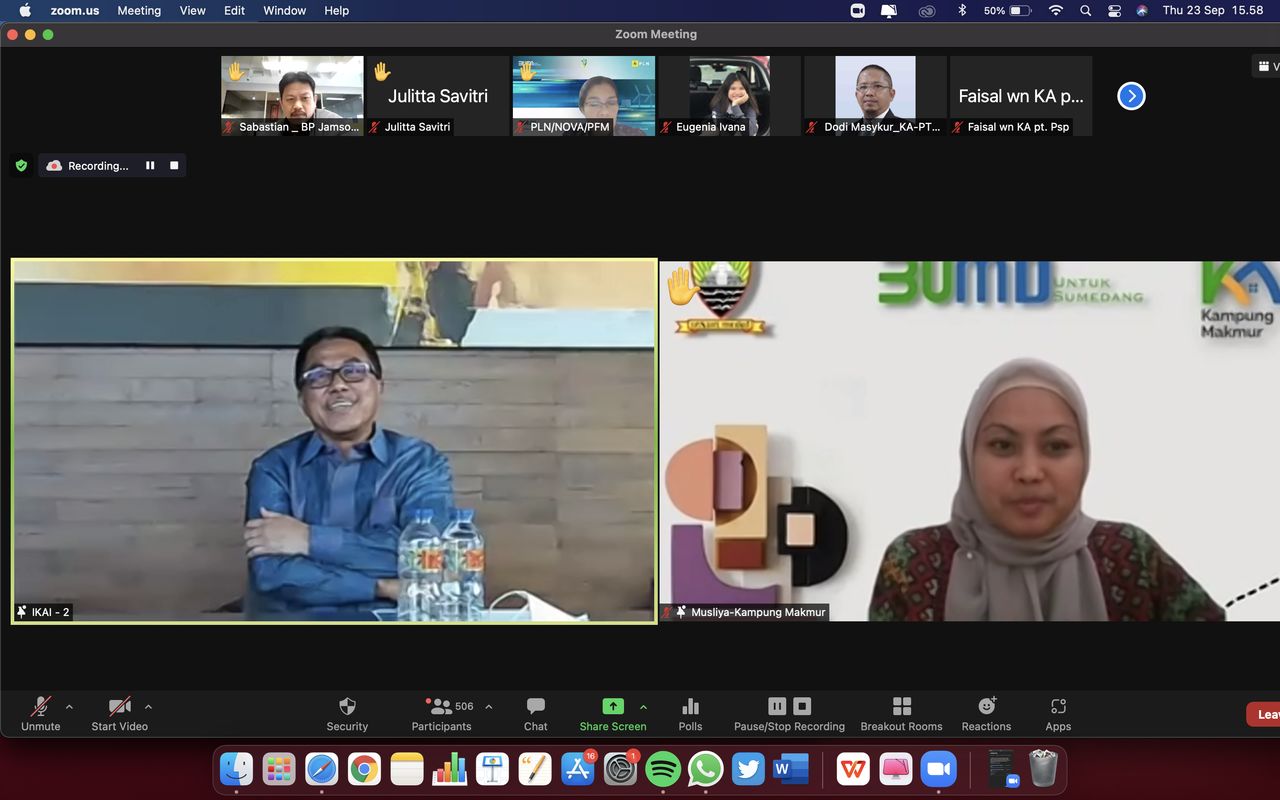Open the zoom.us menu
This screenshot has width=1280, height=800.
73,10
